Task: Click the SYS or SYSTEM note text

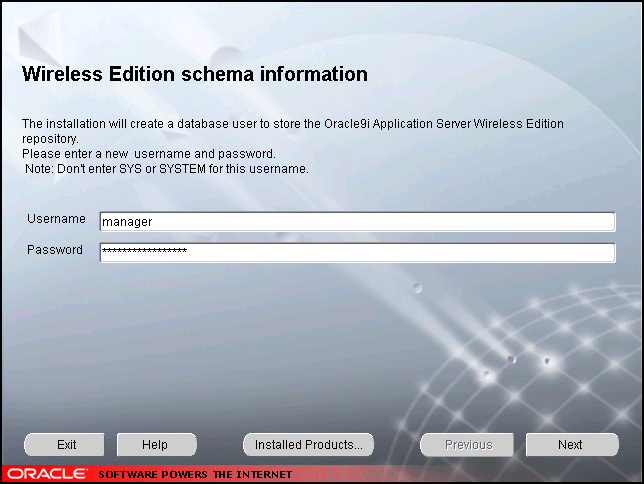Action: click(x=167, y=169)
